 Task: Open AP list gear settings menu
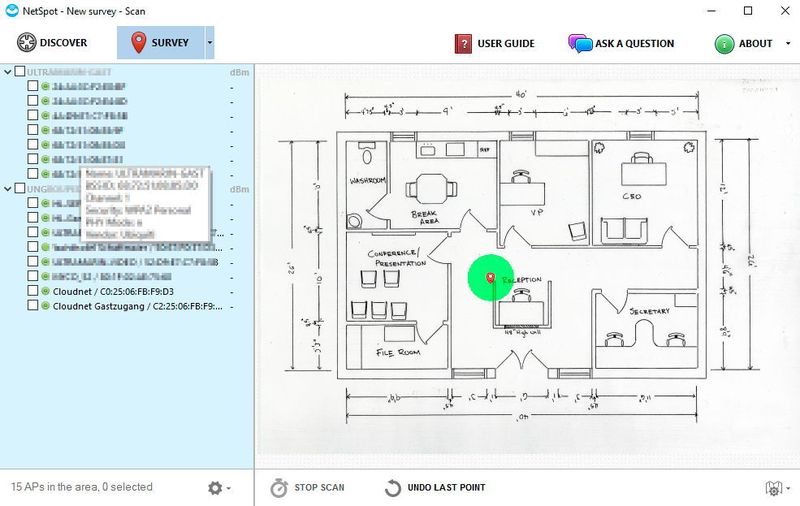click(x=219, y=488)
